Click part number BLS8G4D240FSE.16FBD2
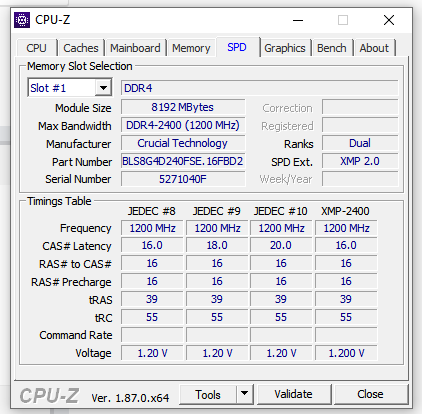This screenshot has height=414, width=422. [183, 161]
